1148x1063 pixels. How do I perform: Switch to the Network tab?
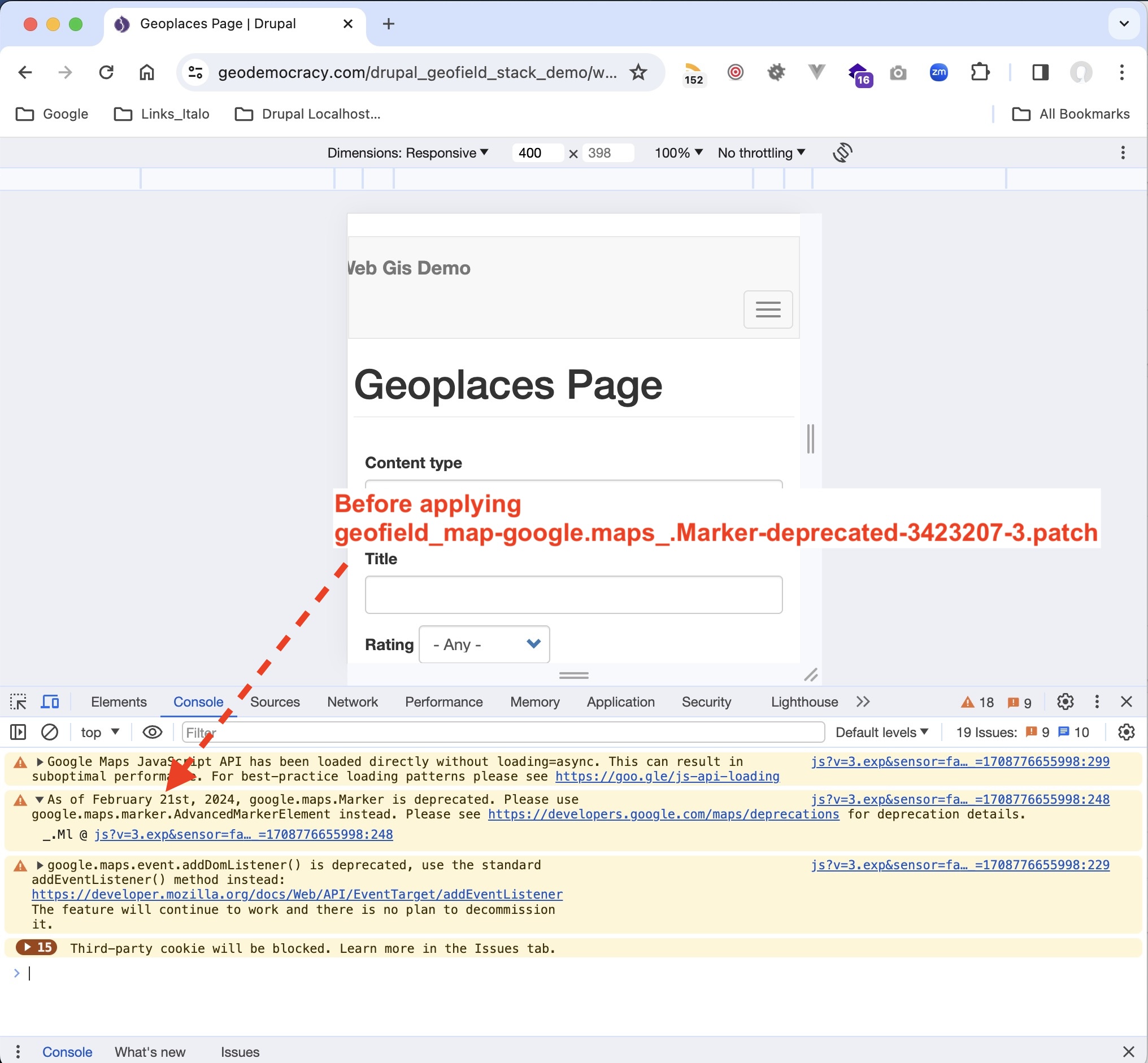point(352,702)
